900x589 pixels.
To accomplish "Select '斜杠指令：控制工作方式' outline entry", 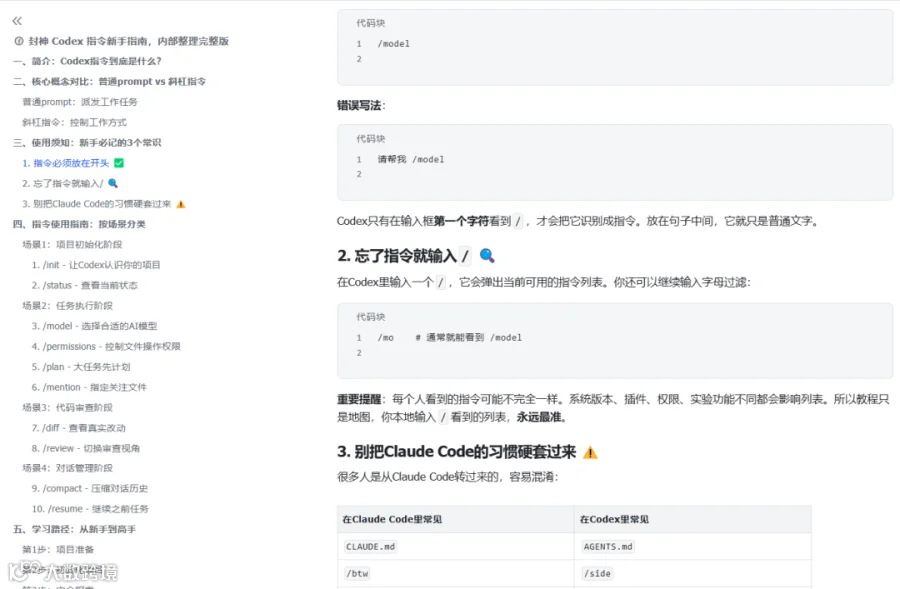I will [x=75, y=122].
